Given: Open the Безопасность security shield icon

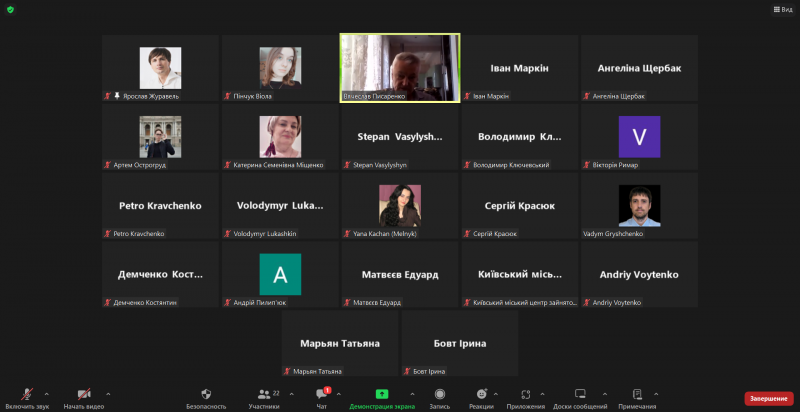Looking at the screenshot, I should 206,394.
